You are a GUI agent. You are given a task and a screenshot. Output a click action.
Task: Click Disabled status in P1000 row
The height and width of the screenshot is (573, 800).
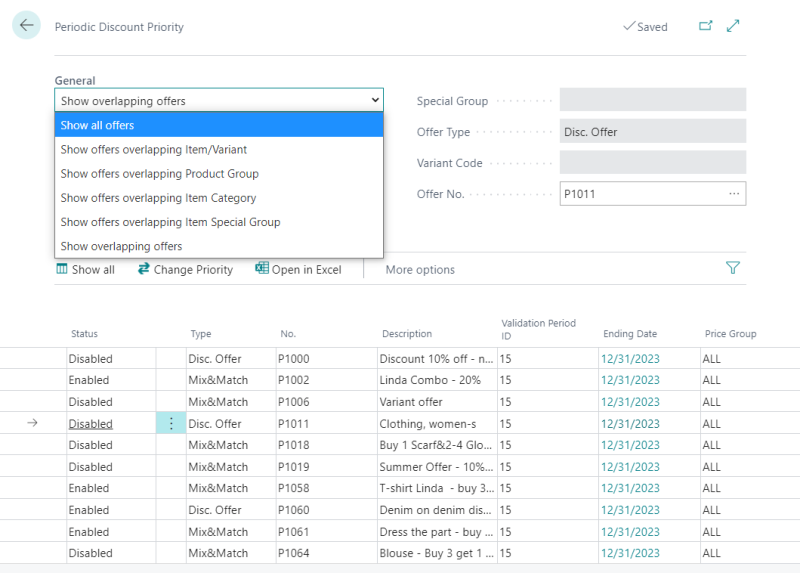point(90,359)
